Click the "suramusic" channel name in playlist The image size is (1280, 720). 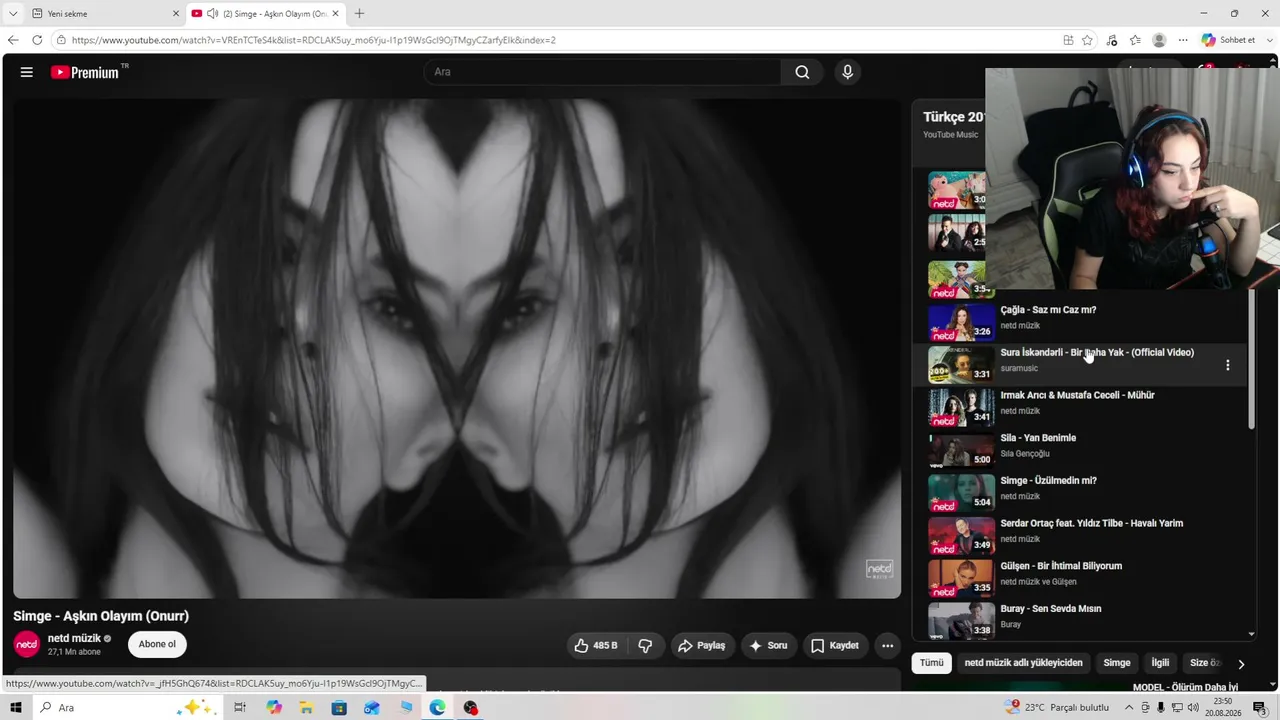[1019, 368]
